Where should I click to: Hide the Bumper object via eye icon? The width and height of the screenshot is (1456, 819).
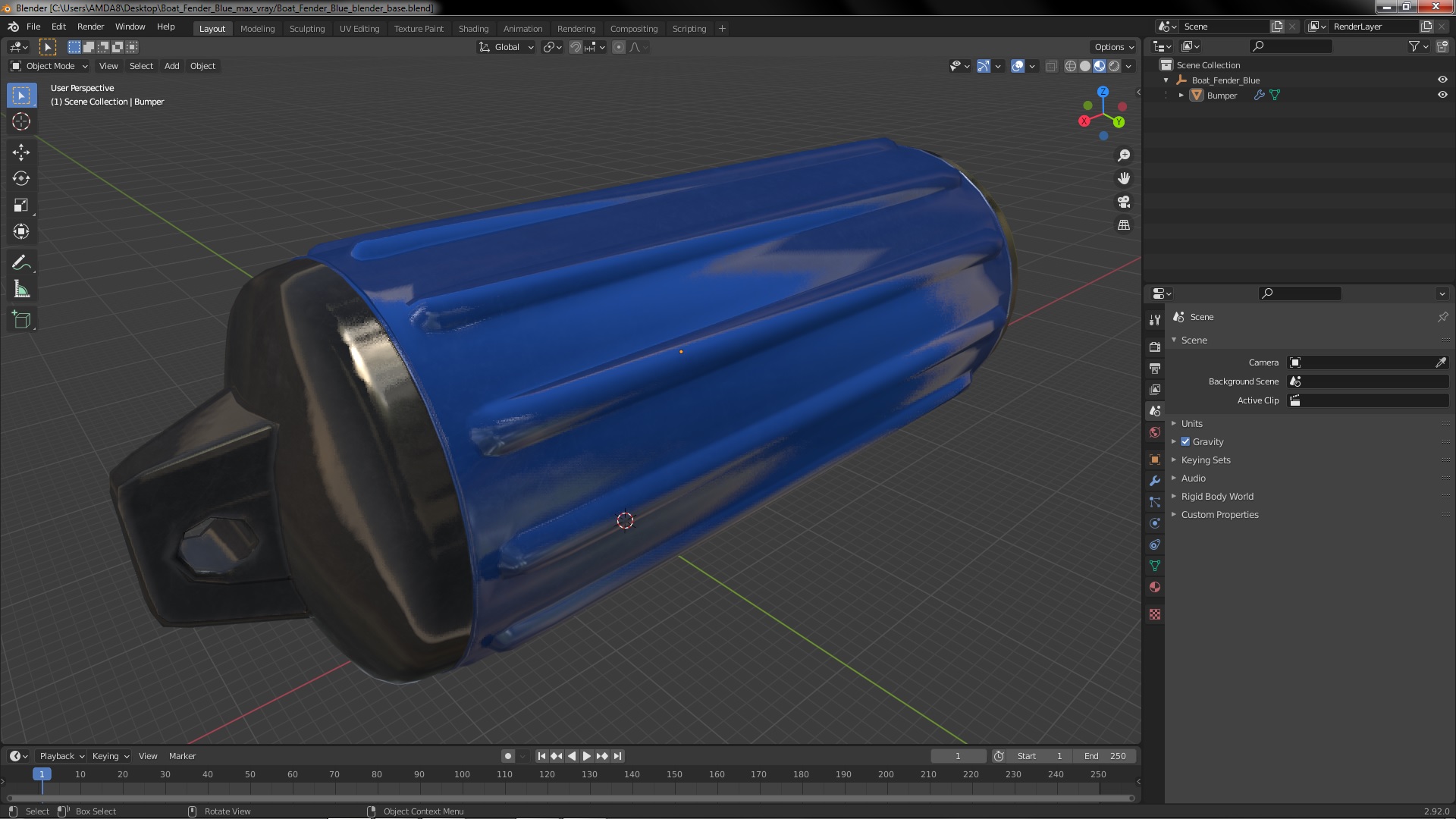[x=1442, y=95]
